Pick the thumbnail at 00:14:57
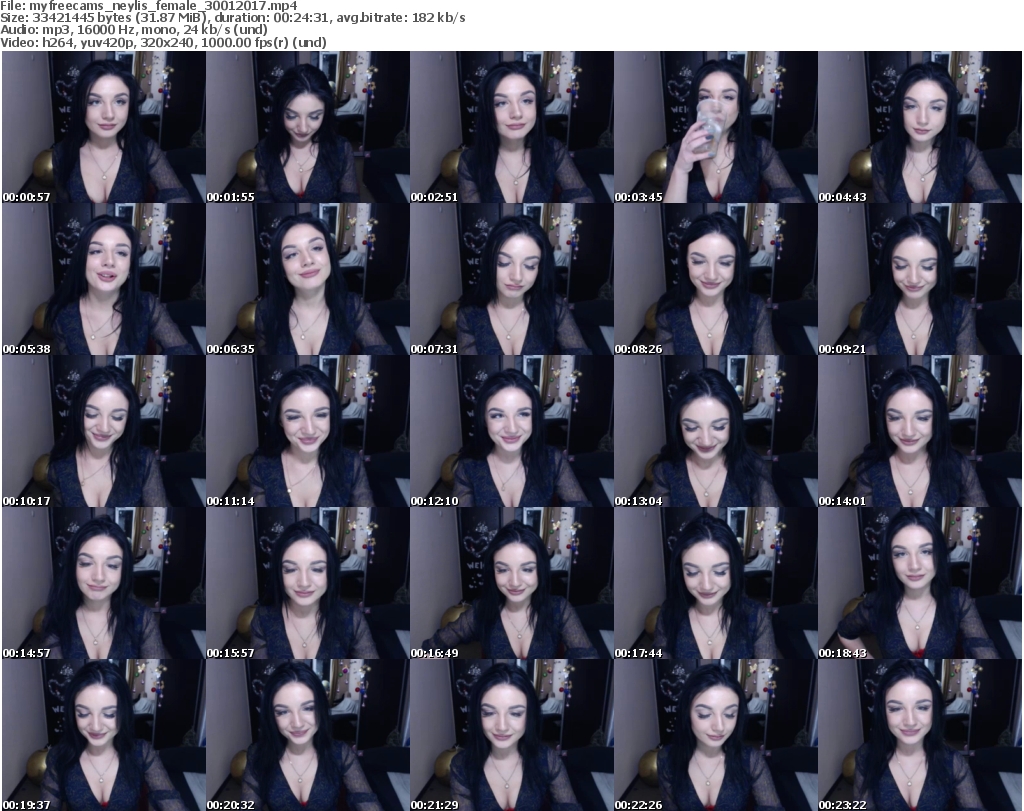 104,584
